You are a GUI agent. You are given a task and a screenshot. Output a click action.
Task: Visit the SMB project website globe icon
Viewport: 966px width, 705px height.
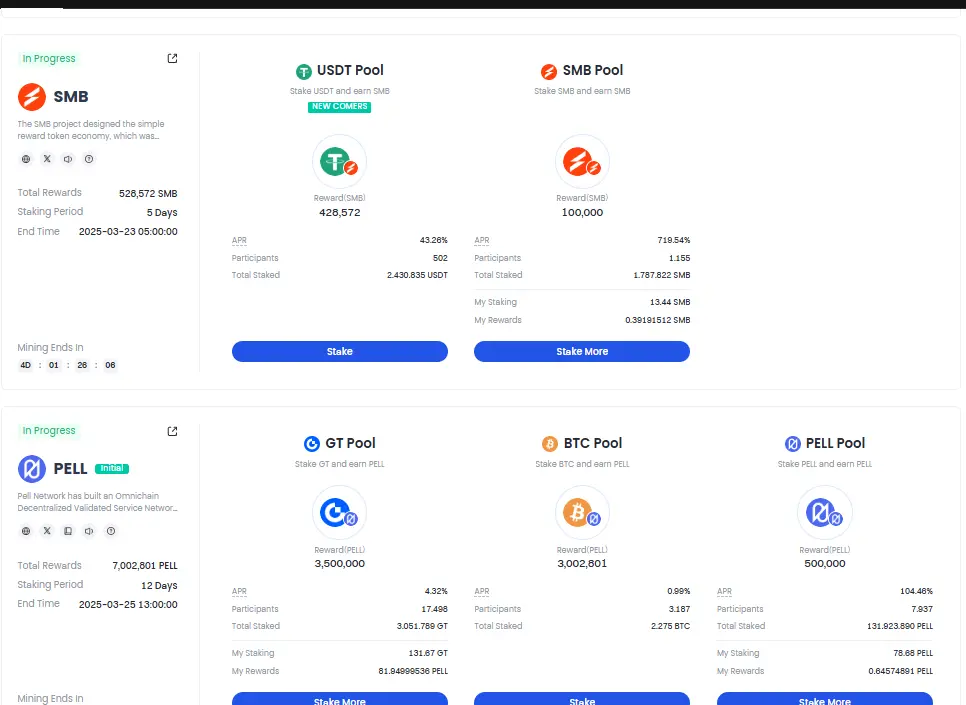pyautogui.click(x=26, y=159)
